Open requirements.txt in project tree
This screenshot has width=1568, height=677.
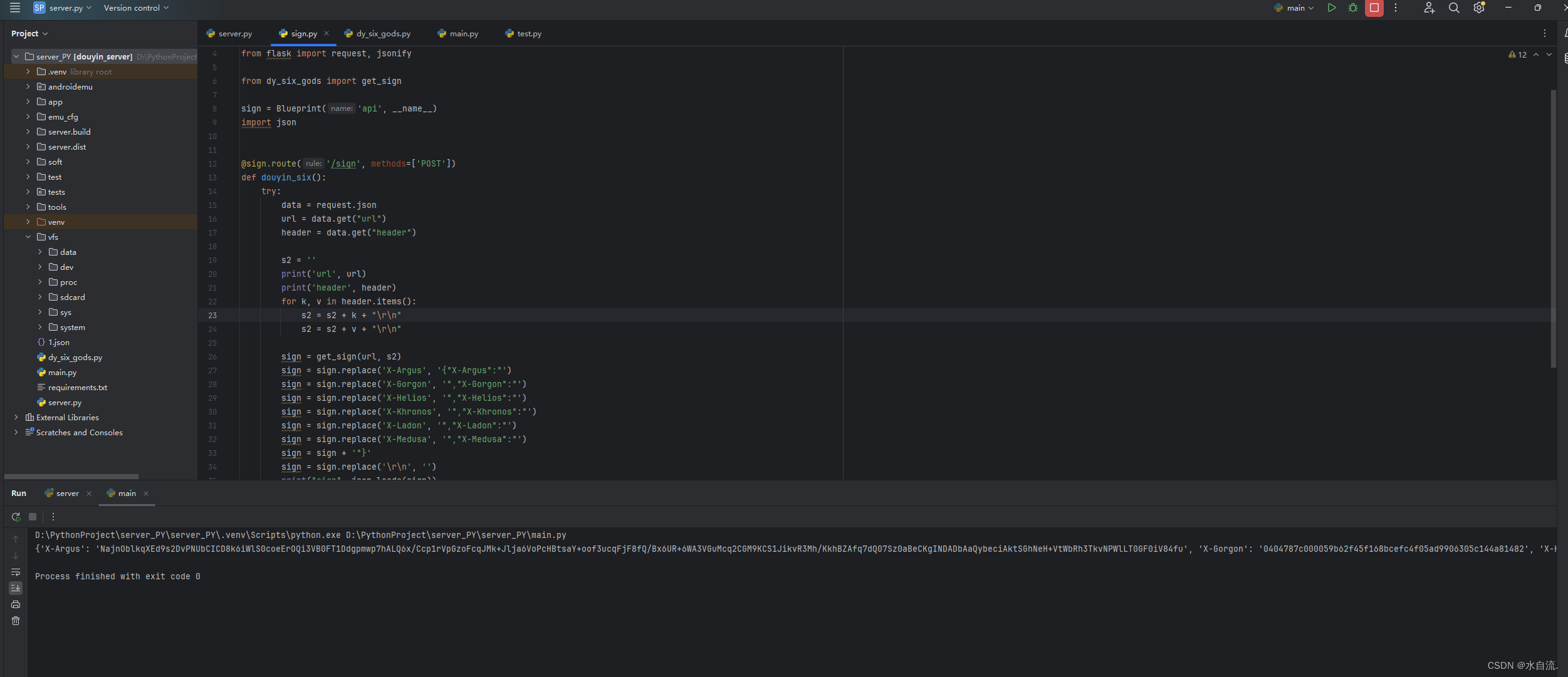coord(77,388)
